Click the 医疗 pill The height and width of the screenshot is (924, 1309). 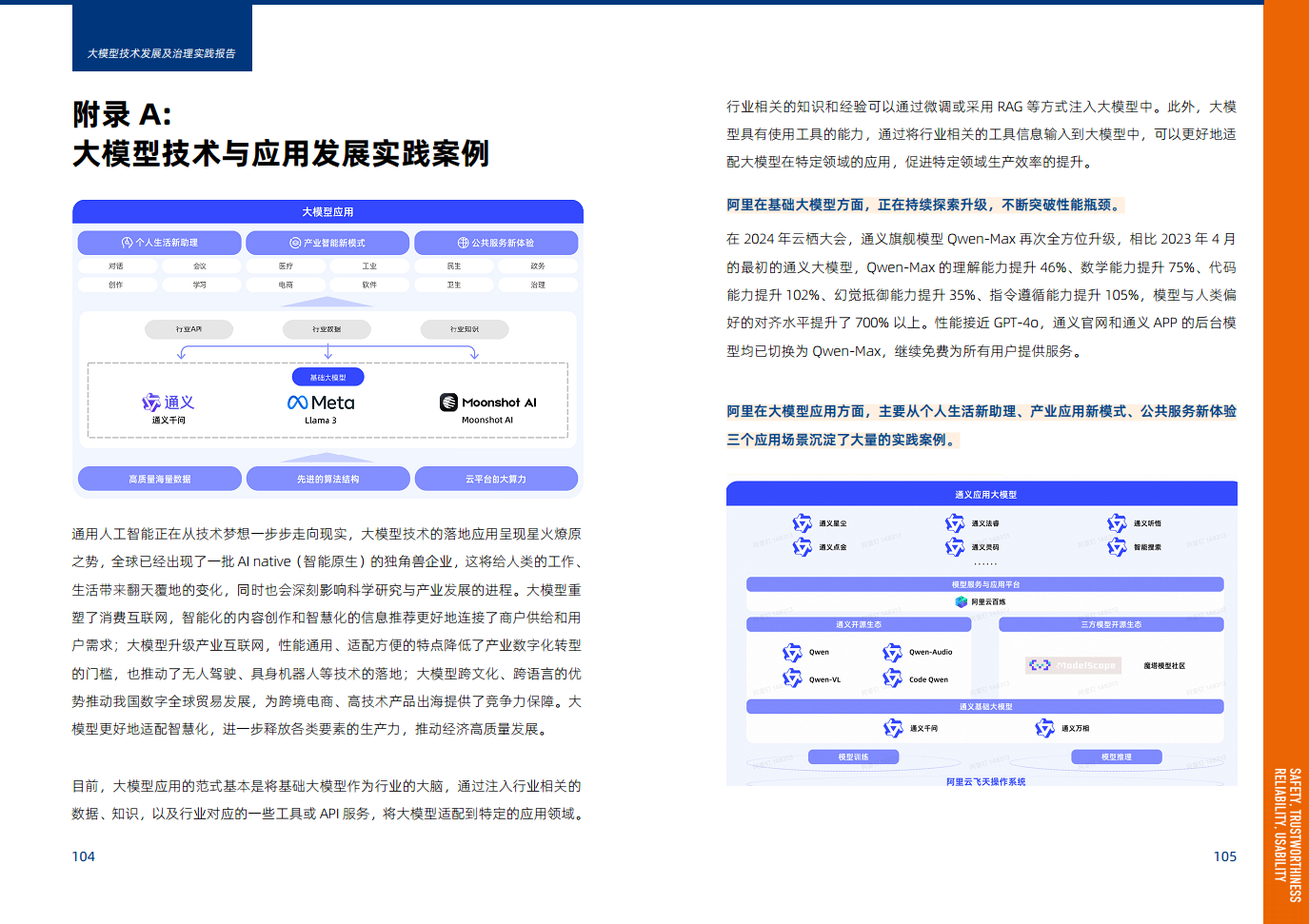(286, 266)
